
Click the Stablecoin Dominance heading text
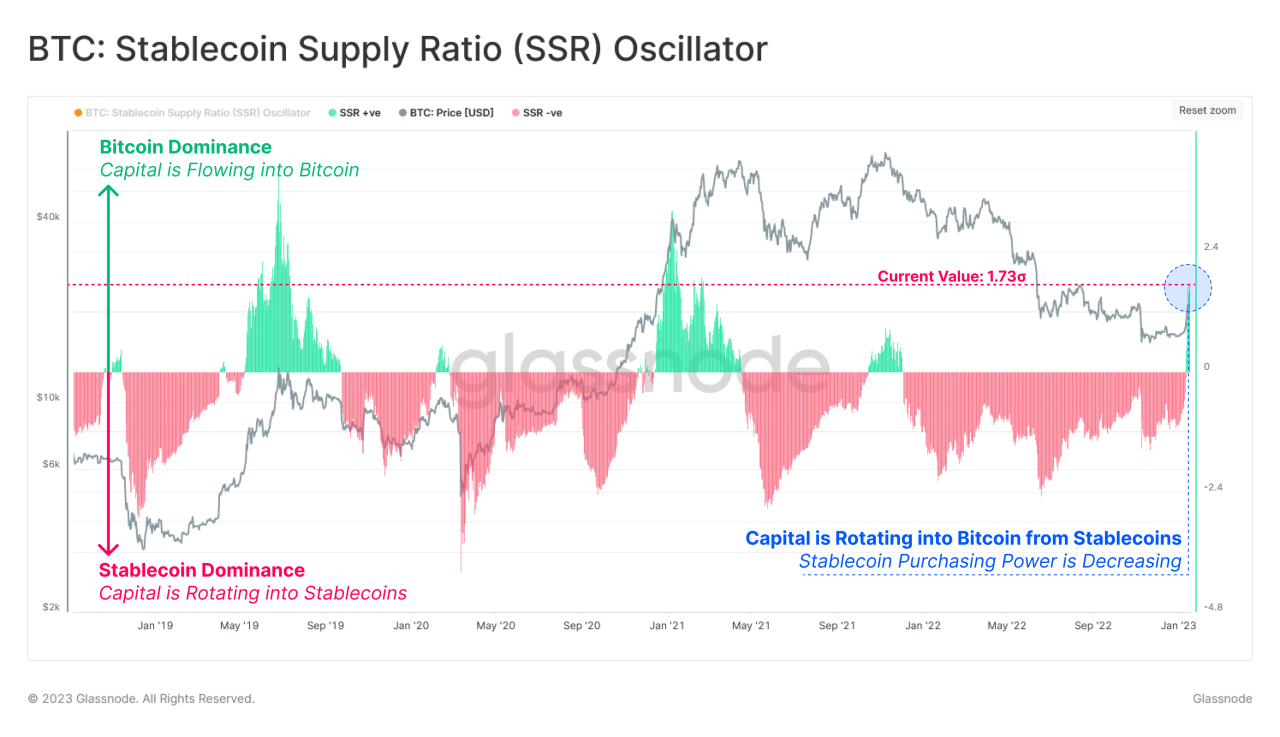tap(201, 570)
